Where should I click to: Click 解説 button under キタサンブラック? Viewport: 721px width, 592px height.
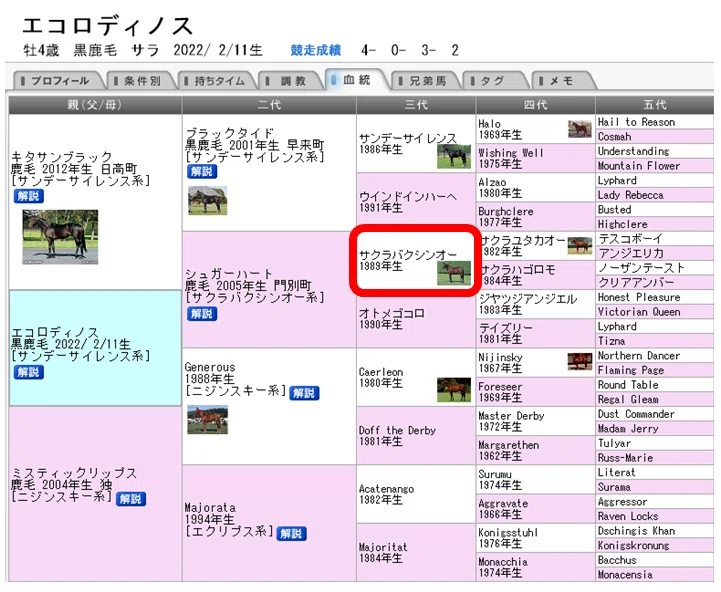pyautogui.click(x=29, y=196)
